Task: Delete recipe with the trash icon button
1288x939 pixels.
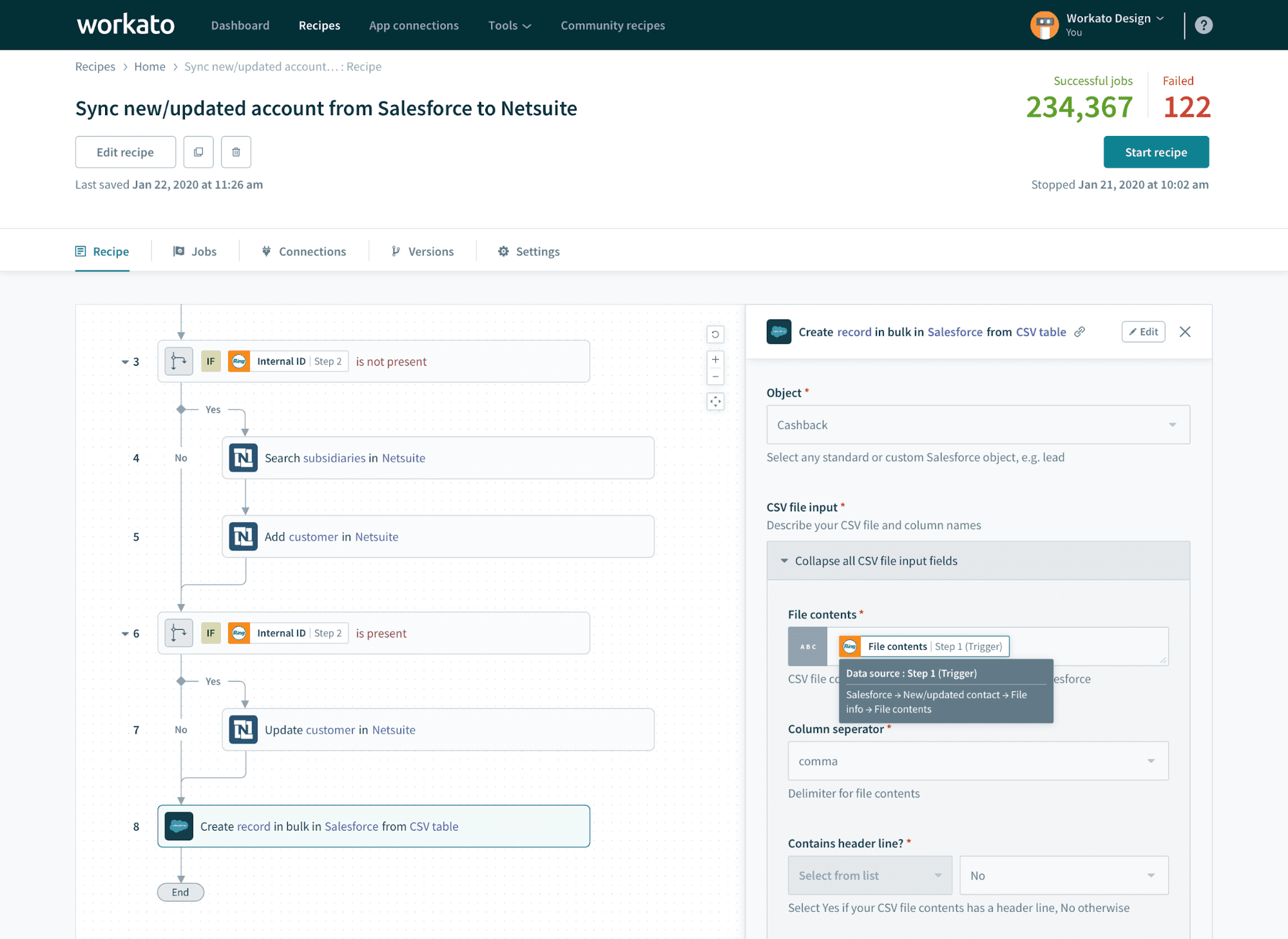Action: (236, 152)
